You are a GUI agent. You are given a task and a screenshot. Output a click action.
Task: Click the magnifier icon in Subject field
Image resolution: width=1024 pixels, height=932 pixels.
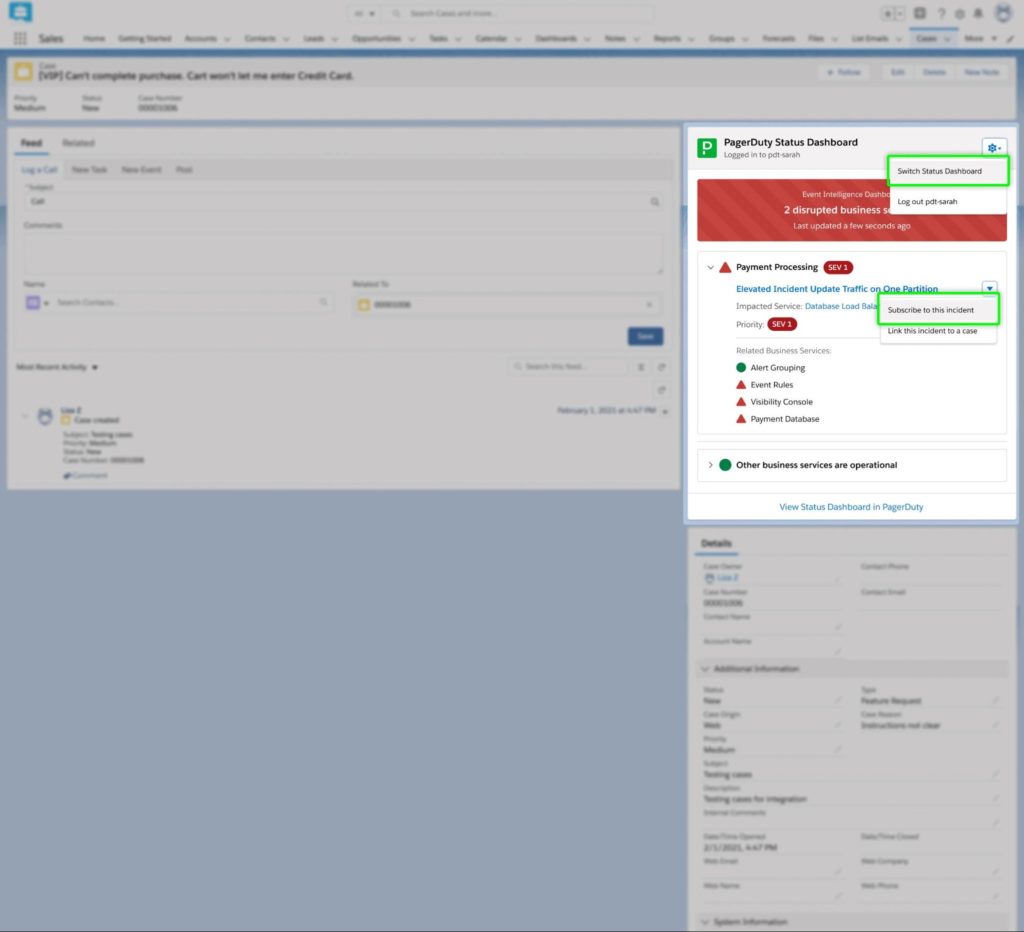[x=655, y=201]
